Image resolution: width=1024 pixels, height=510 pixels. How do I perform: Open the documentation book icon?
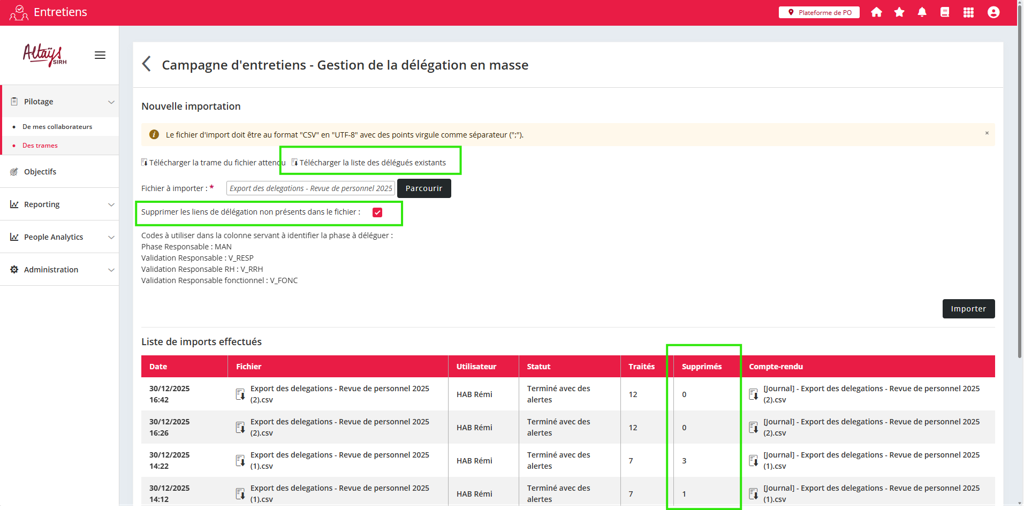click(x=945, y=12)
